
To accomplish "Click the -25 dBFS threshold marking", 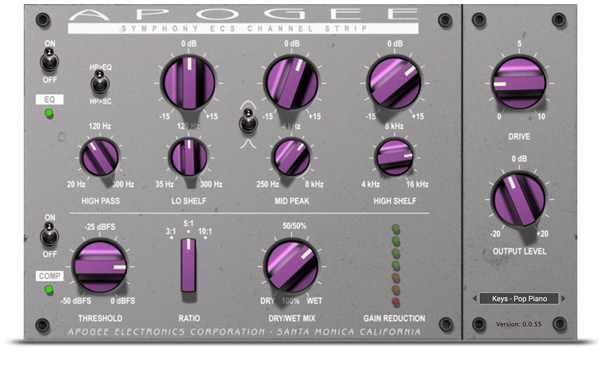I will click(99, 227).
